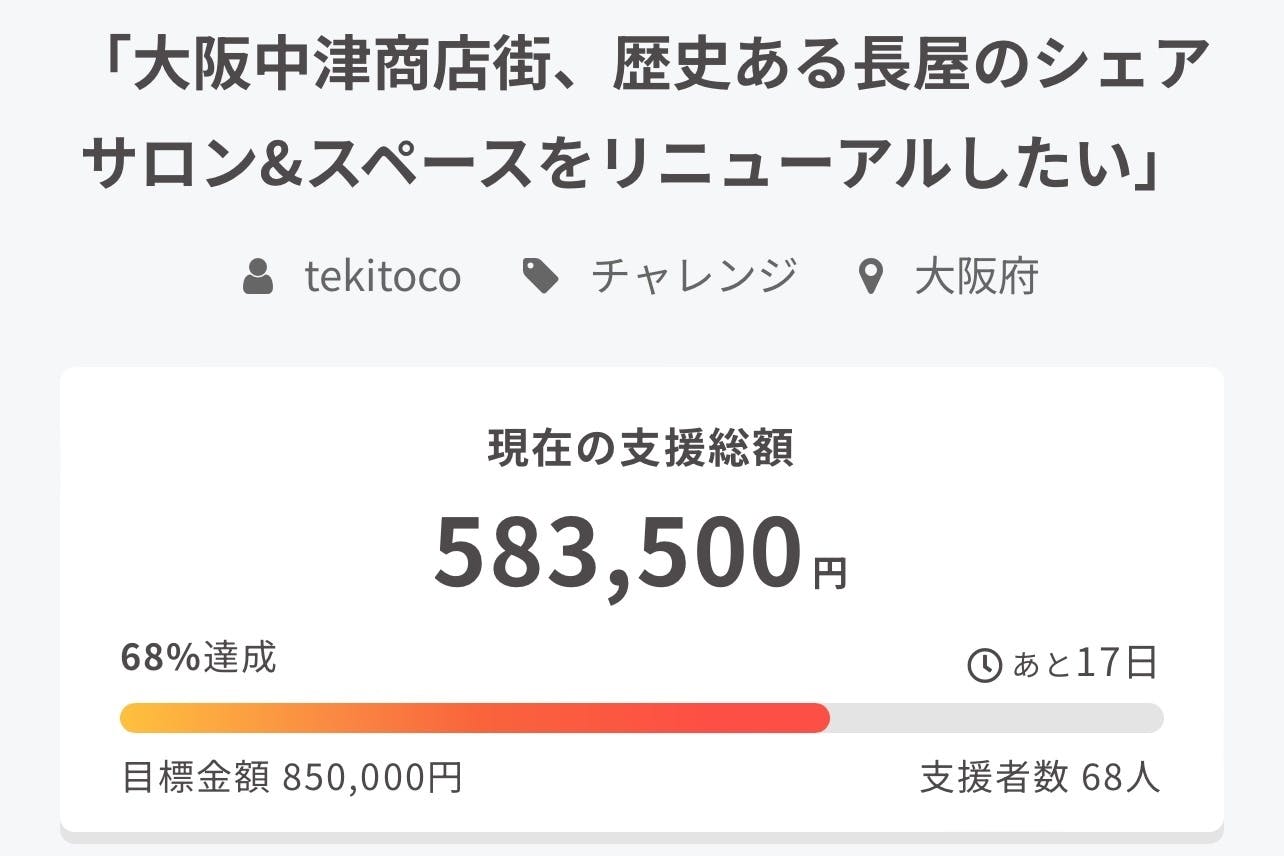Click the unfilled gray end of progress bar
Screen dimensions: 1284x856
(1000, 718)
